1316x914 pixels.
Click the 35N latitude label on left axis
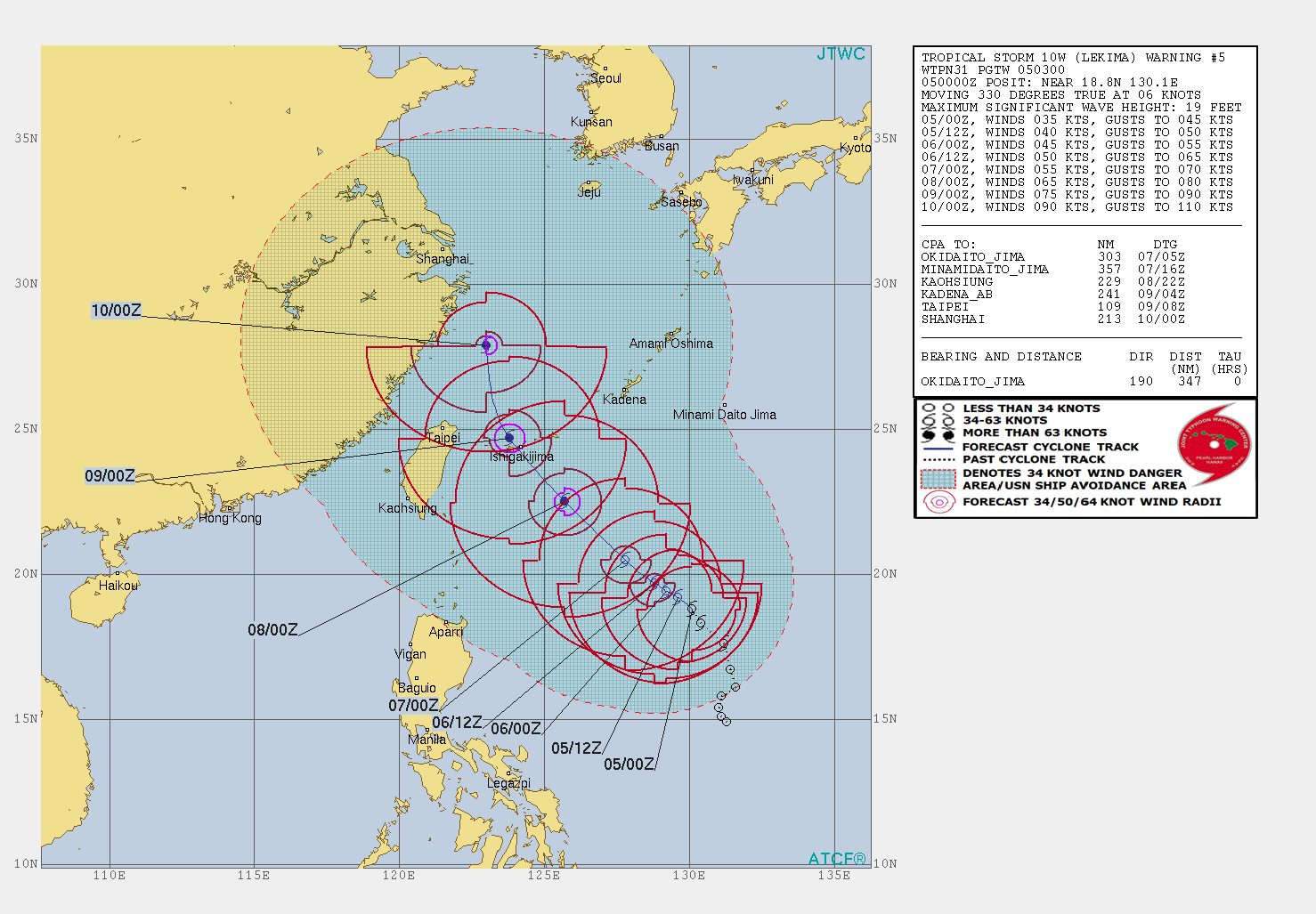click(26, 139)
